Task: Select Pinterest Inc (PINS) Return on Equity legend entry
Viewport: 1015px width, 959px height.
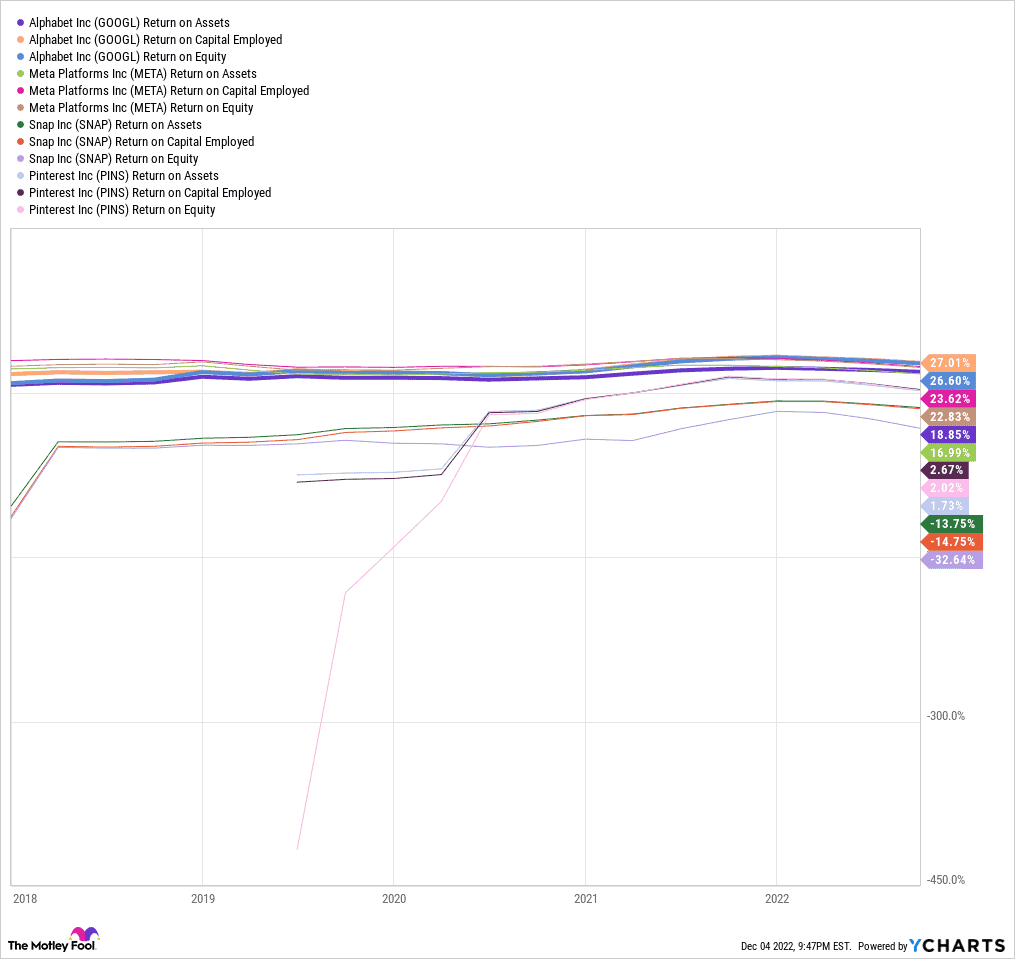Action: 122,210
